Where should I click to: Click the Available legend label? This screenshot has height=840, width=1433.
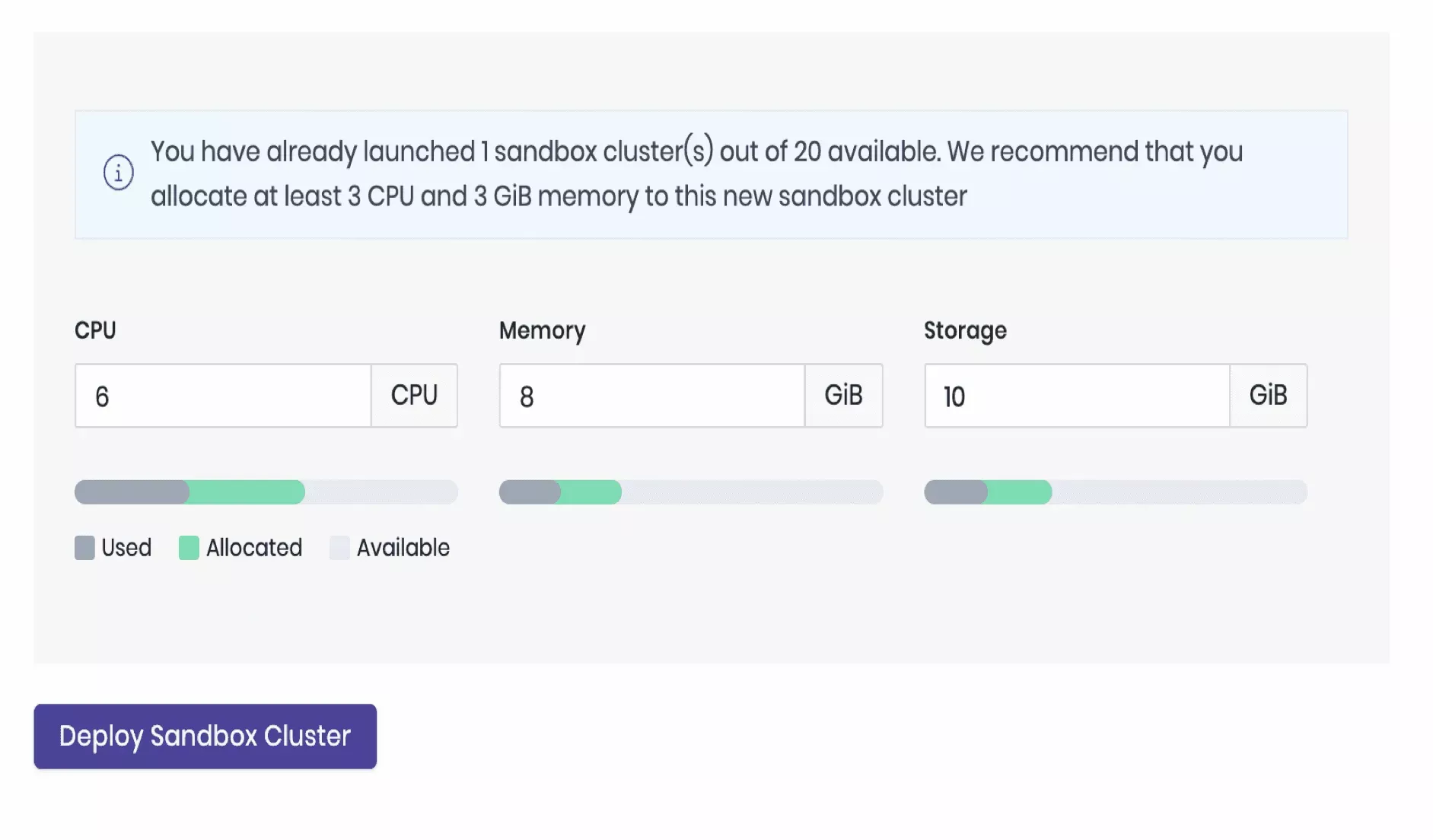pos(403,548)
